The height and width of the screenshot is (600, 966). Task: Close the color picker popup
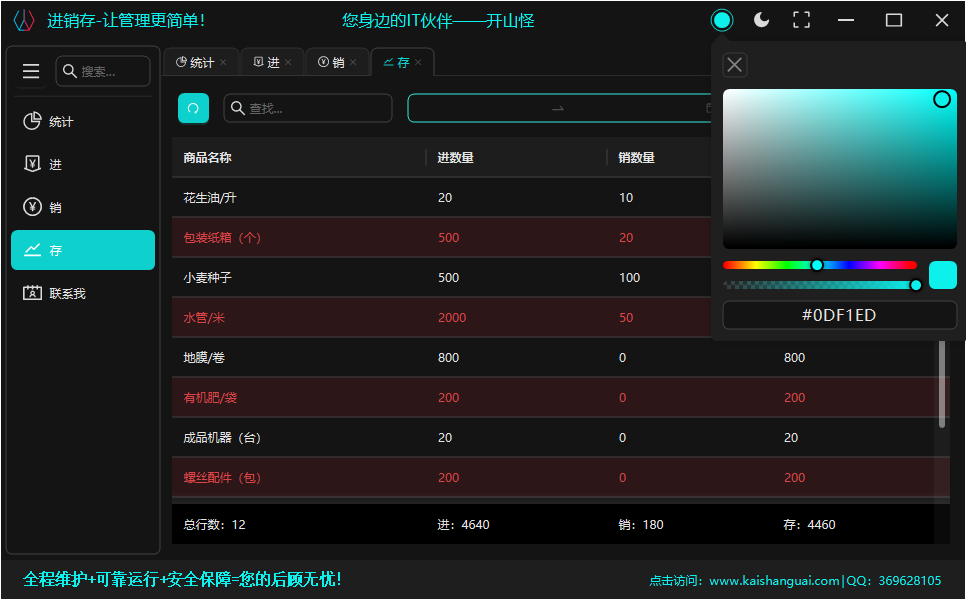(734, 65)
